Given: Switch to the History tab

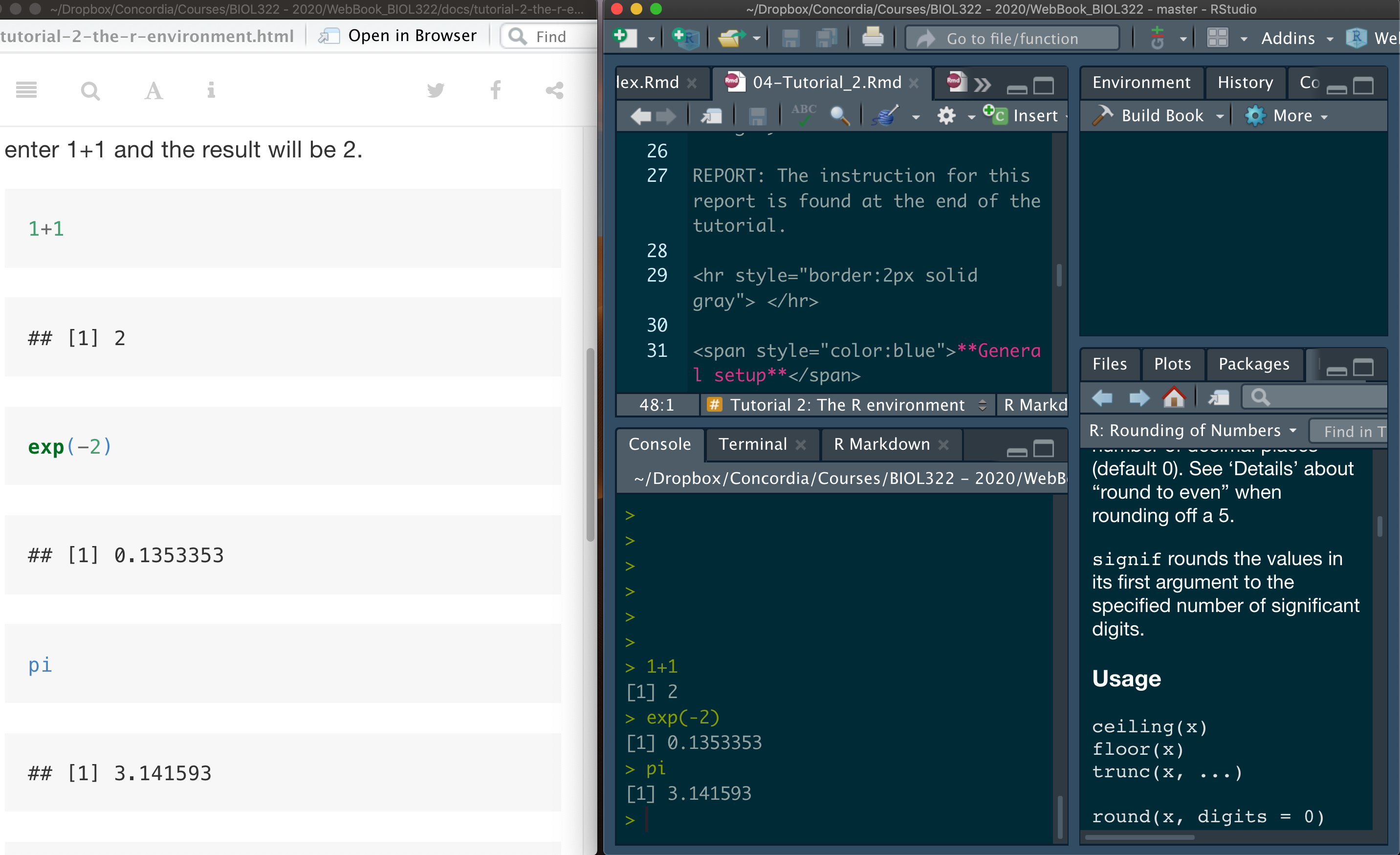Looking at the screenshot, I should pos(1245,83).
